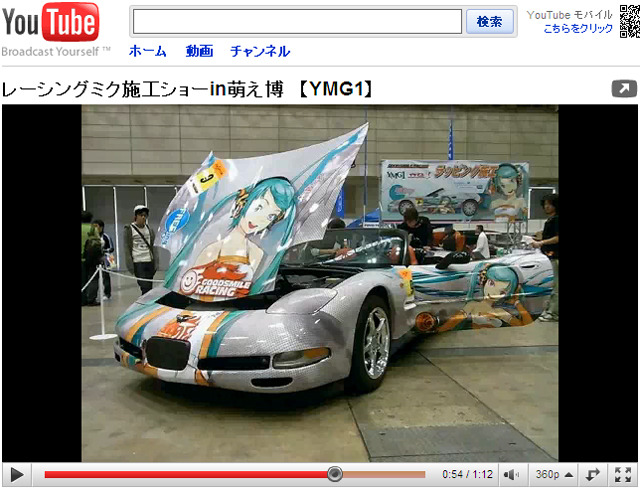Click the video title レーシングミク施工ショー
The height and width of the screenshot is (489, 640).
pos(187,89)
